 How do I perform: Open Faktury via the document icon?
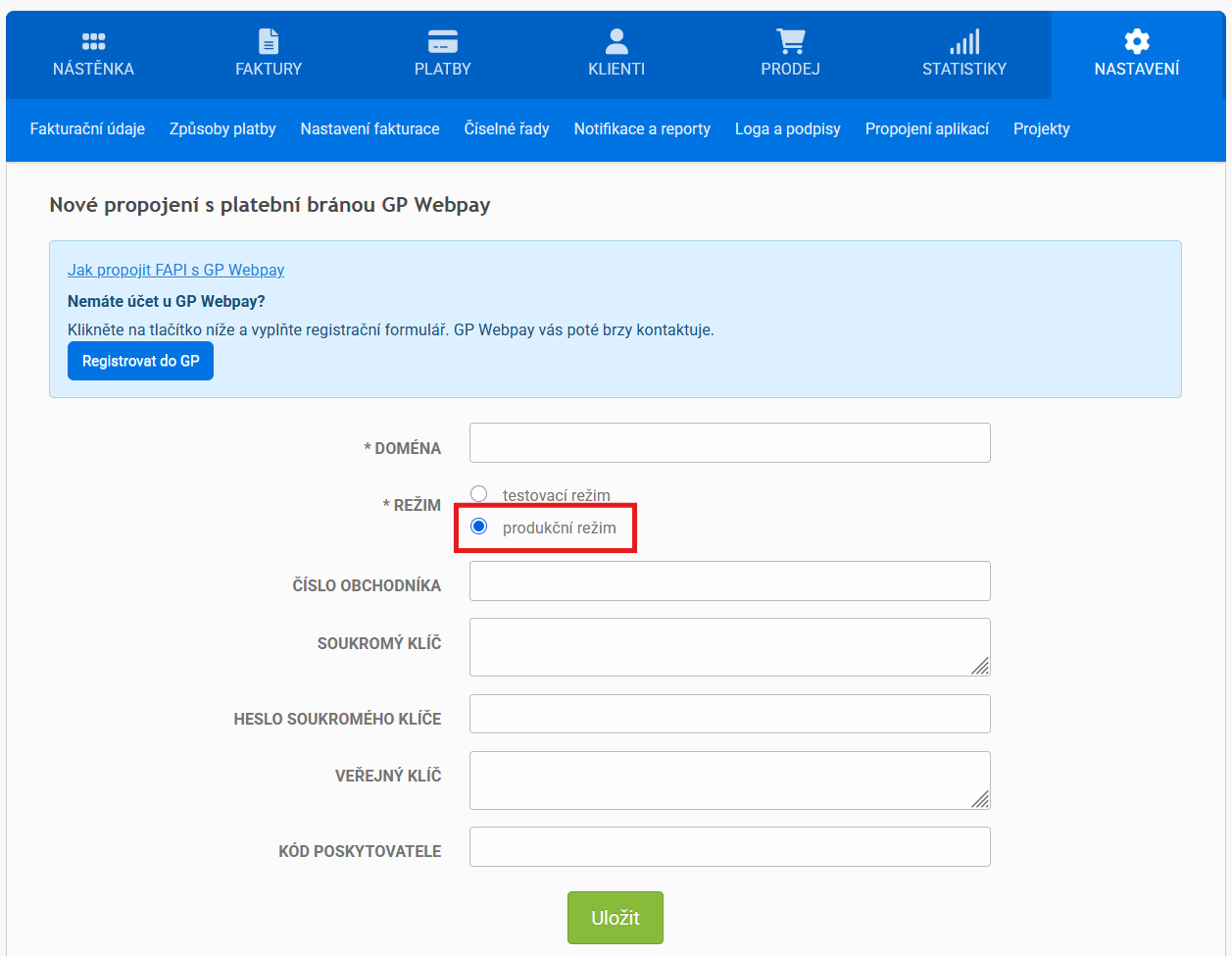(x=269, y=41)
